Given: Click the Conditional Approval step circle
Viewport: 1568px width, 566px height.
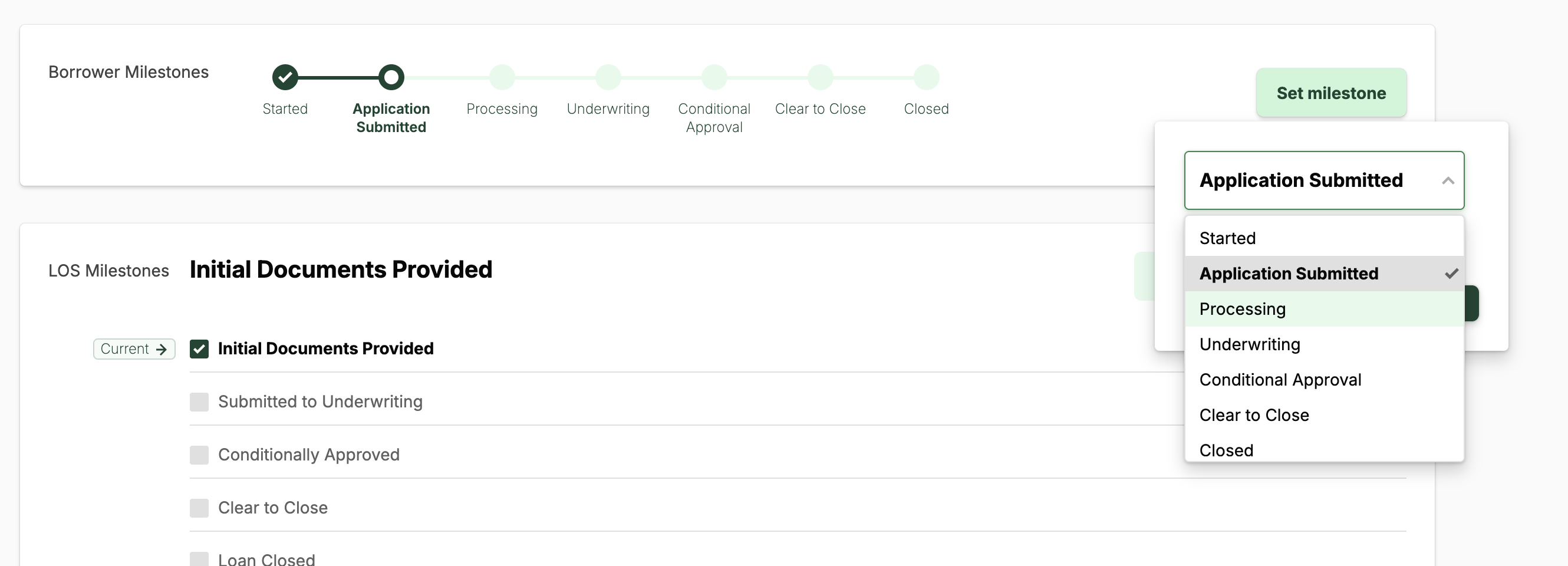Looking at the screenshot, I should [x=714, y=77].
